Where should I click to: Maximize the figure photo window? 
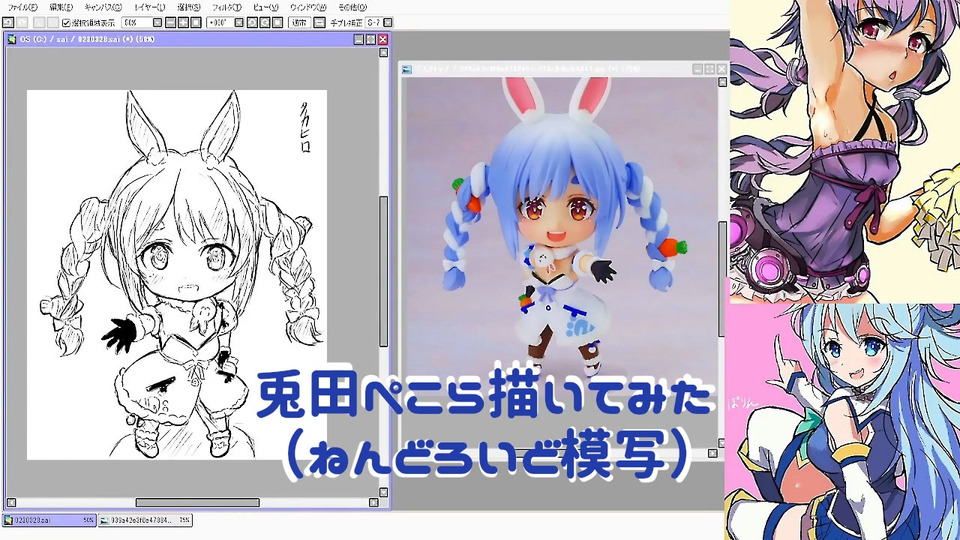point(710,69)
